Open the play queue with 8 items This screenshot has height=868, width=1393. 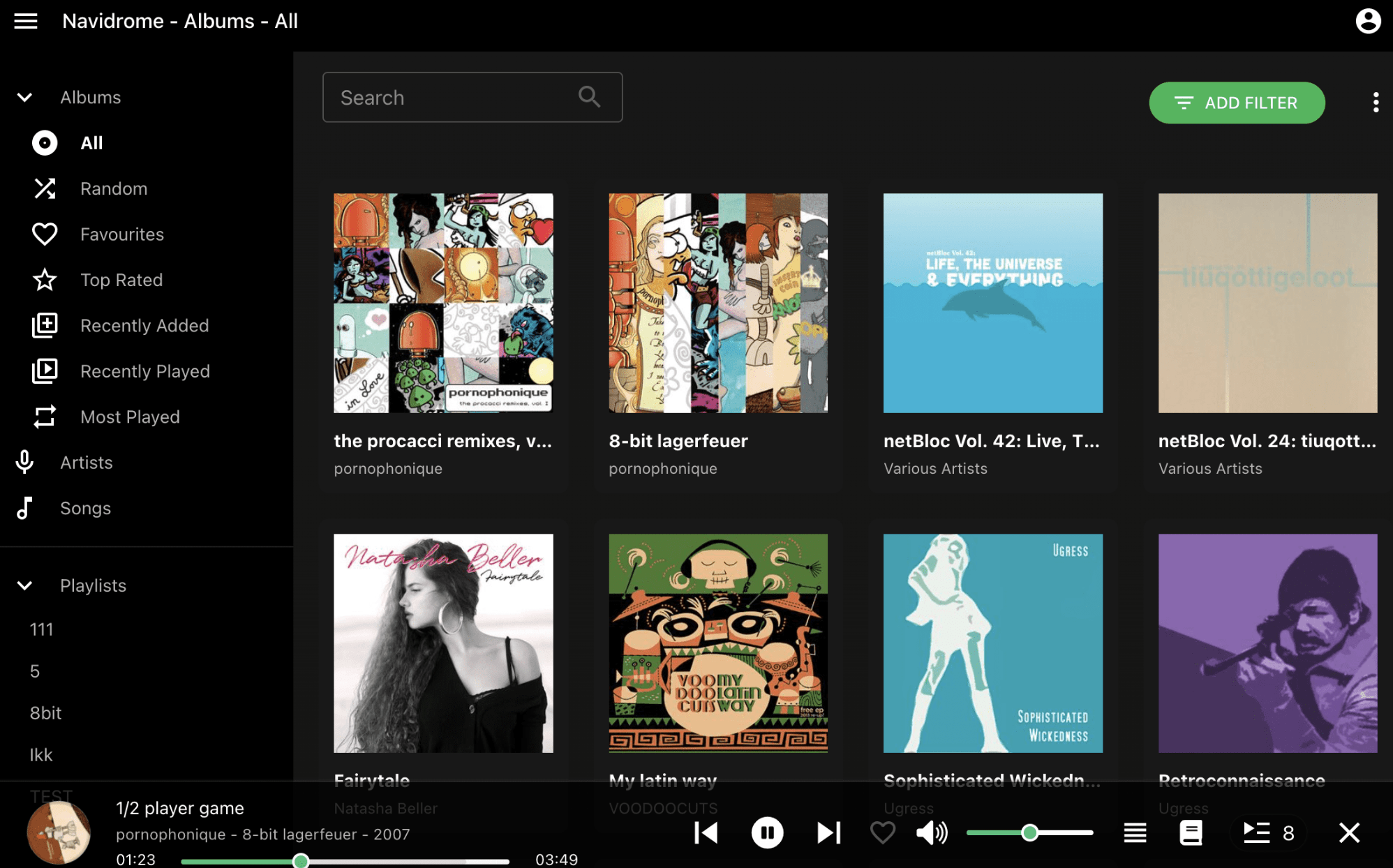point(1268,832)
